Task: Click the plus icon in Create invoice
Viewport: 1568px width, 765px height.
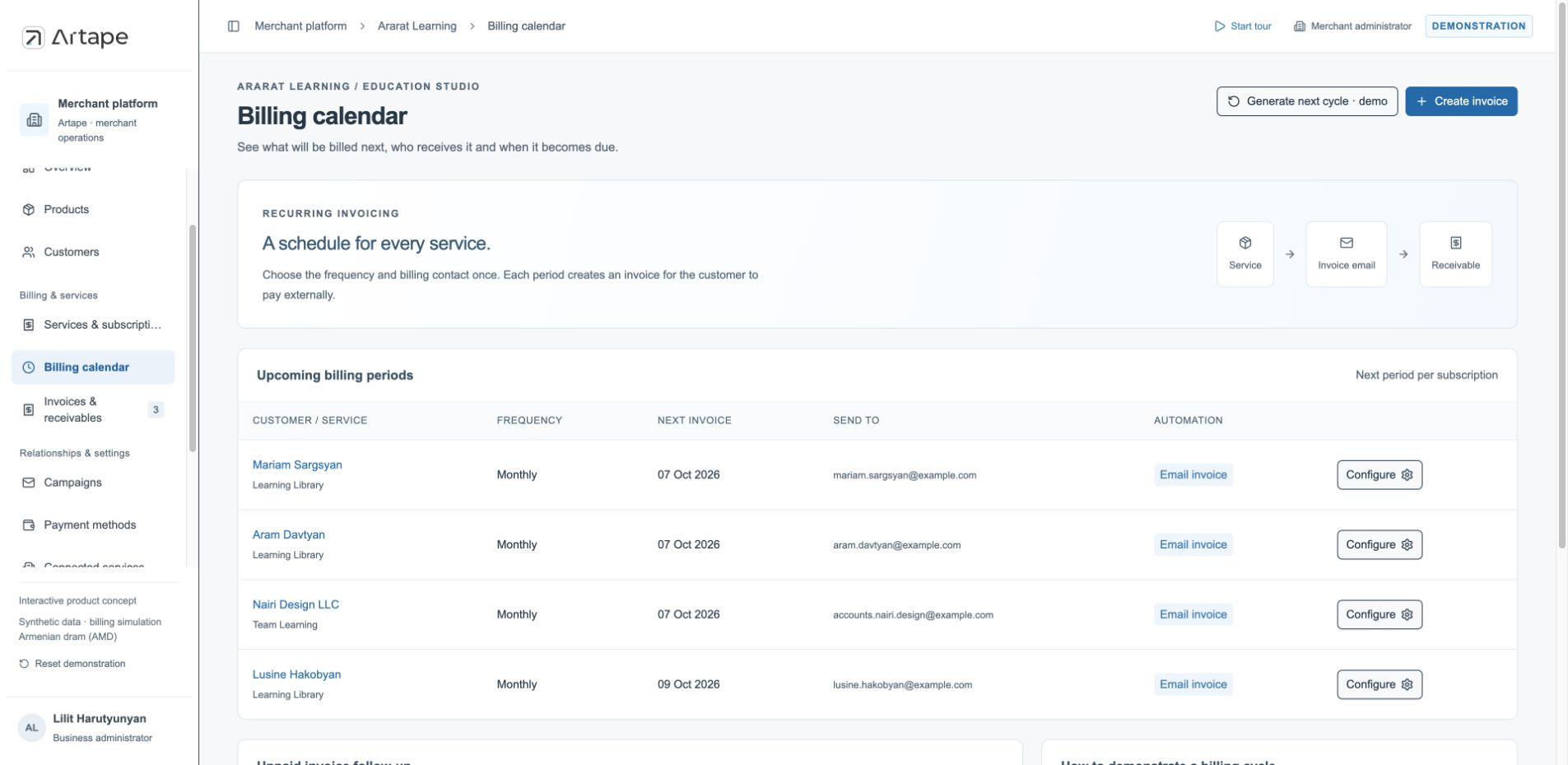Action: (1421, 101)
